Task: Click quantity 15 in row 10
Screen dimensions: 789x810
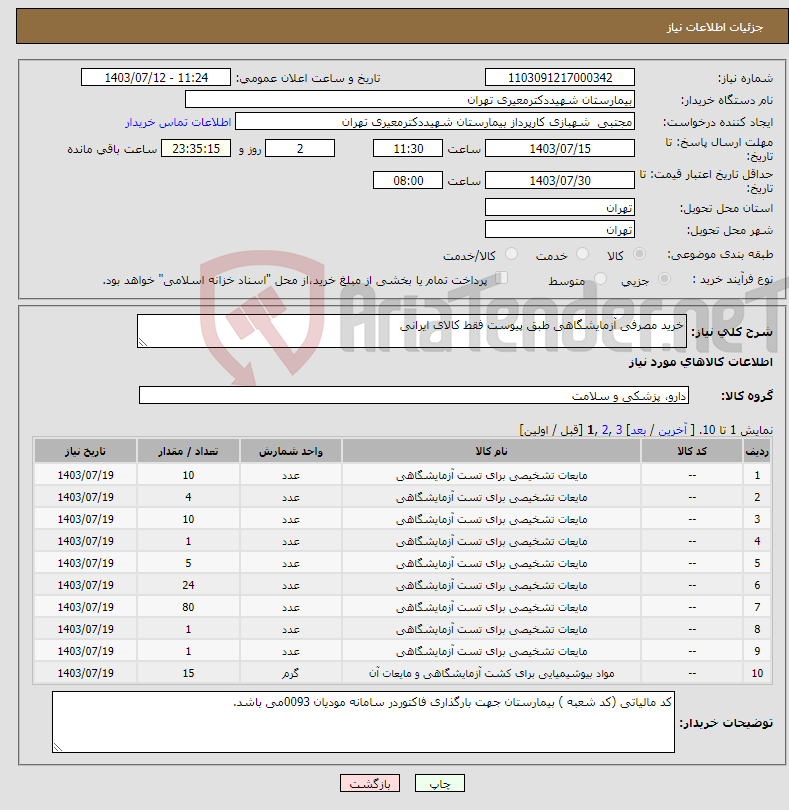Action: (188, 673)
